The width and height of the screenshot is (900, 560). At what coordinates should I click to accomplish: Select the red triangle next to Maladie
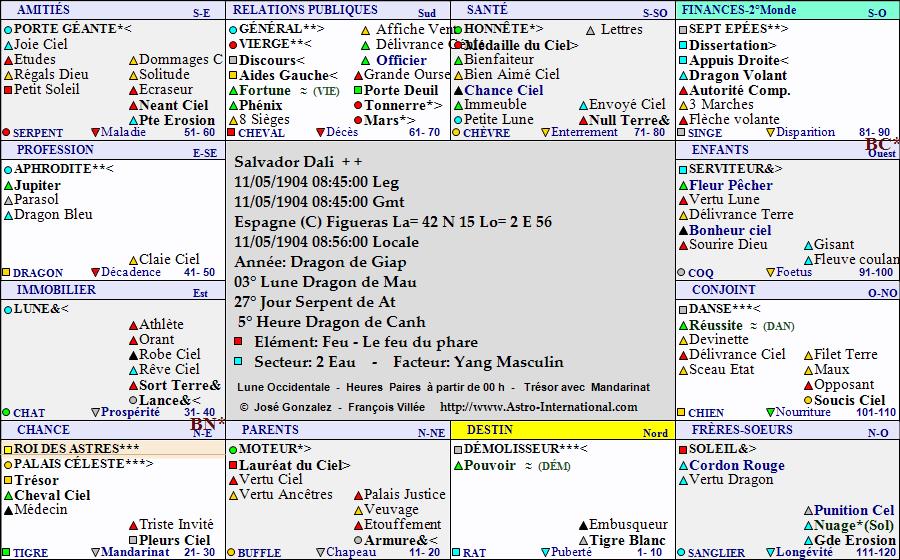tap(95, 132)
